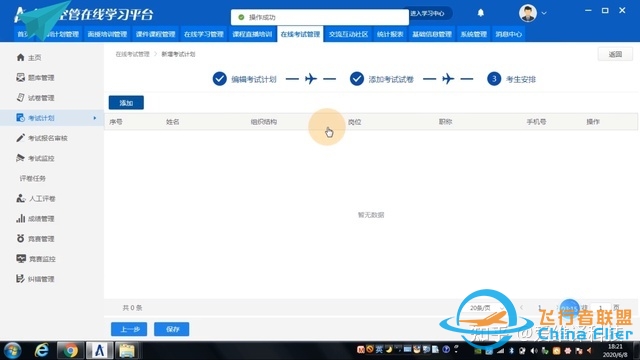Image resolution: width=640 pixels, height=360 pixels.
Task: Click the 手机号 column header
Action: (536, 122)
